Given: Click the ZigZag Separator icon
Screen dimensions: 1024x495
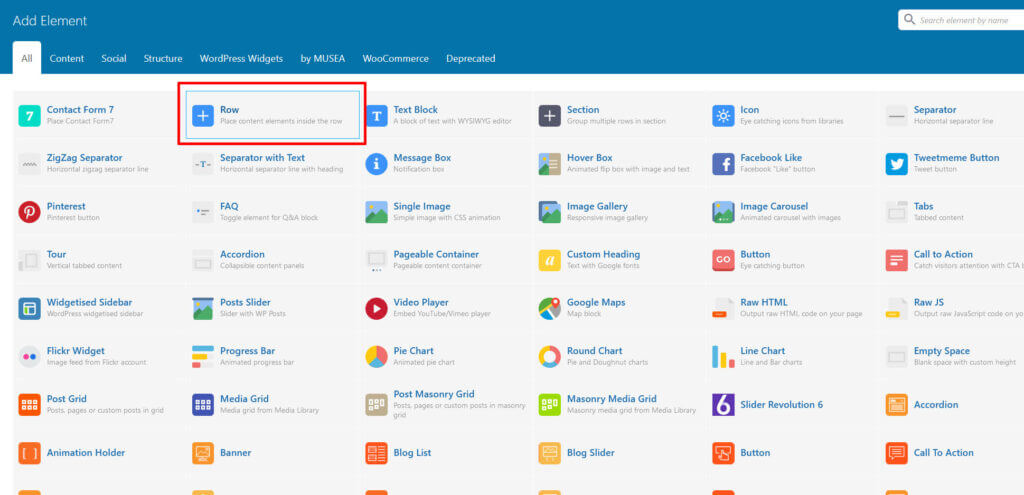Looking at the screenshot, I should coord(29,164).
